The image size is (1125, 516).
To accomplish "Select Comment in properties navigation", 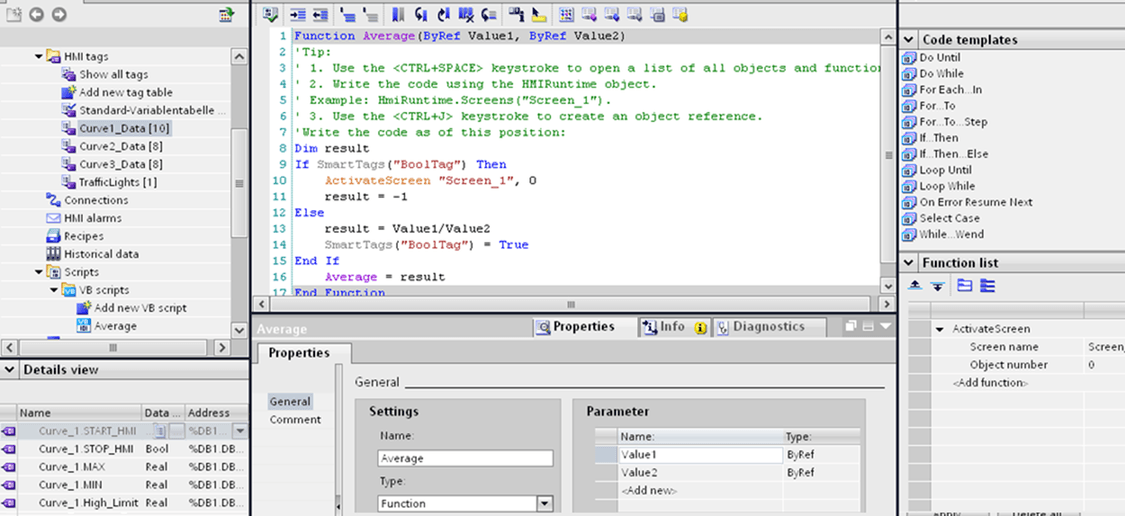I will pyautogui.click(x=296, y=420).
